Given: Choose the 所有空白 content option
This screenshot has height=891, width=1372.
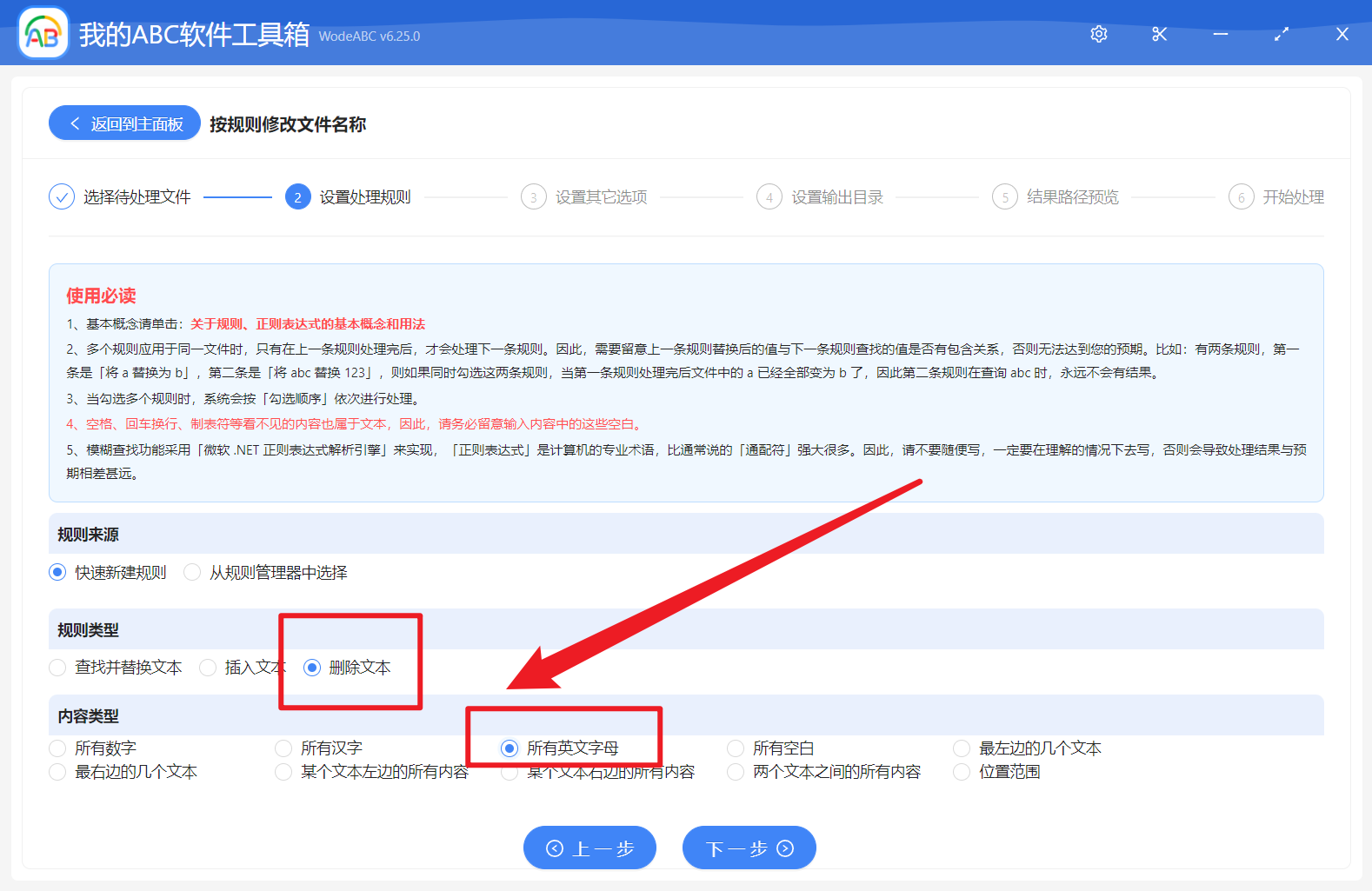Looking at the screenshot, I should click(x=736, y=748).
